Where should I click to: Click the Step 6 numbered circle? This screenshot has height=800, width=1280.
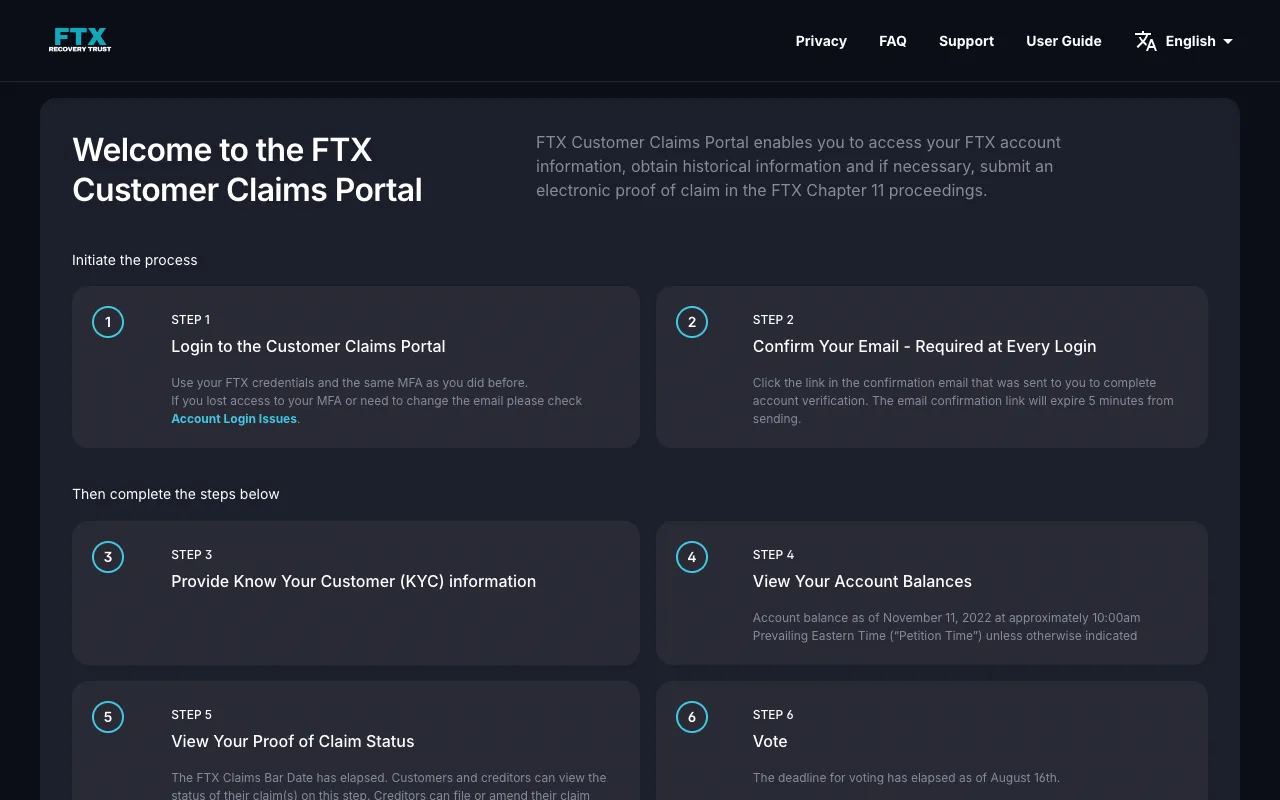pos(691,717)
